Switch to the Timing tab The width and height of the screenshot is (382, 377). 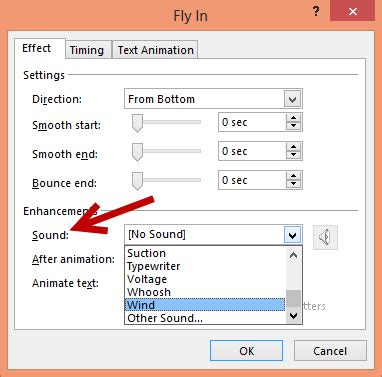point(87,50)
